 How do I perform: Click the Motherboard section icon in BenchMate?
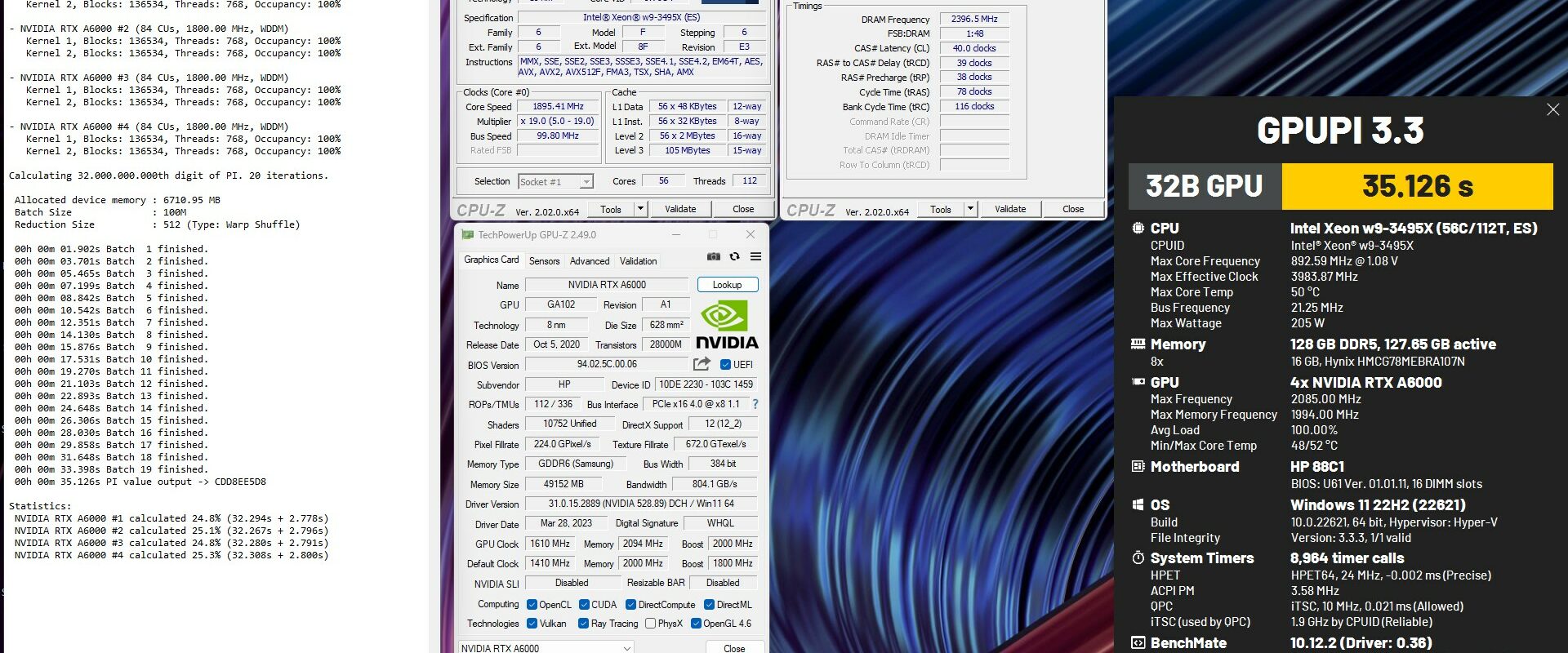[1138, 467]
